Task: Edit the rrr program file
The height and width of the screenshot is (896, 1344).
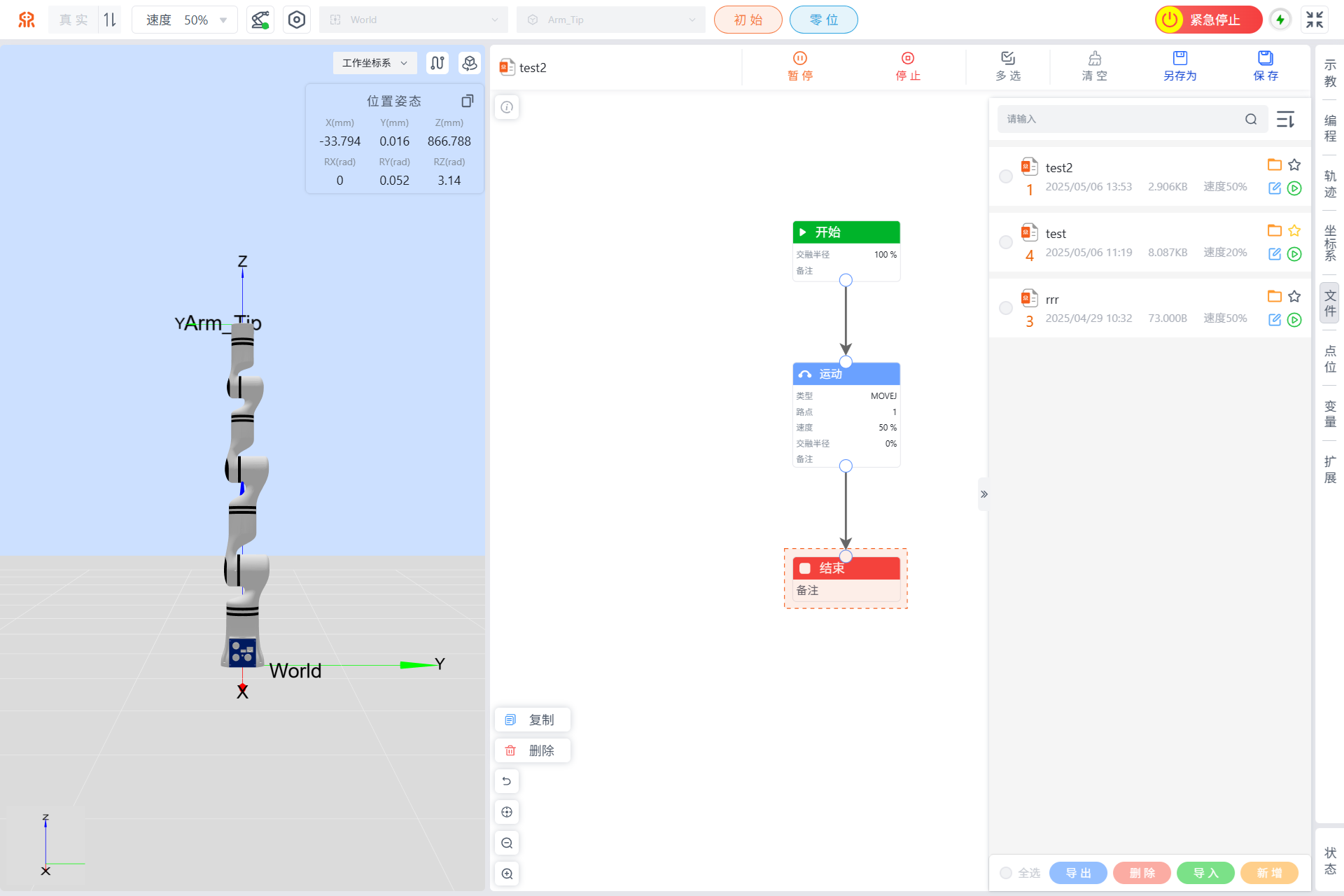Action: pyautogui.click(x=1275, y=320)
